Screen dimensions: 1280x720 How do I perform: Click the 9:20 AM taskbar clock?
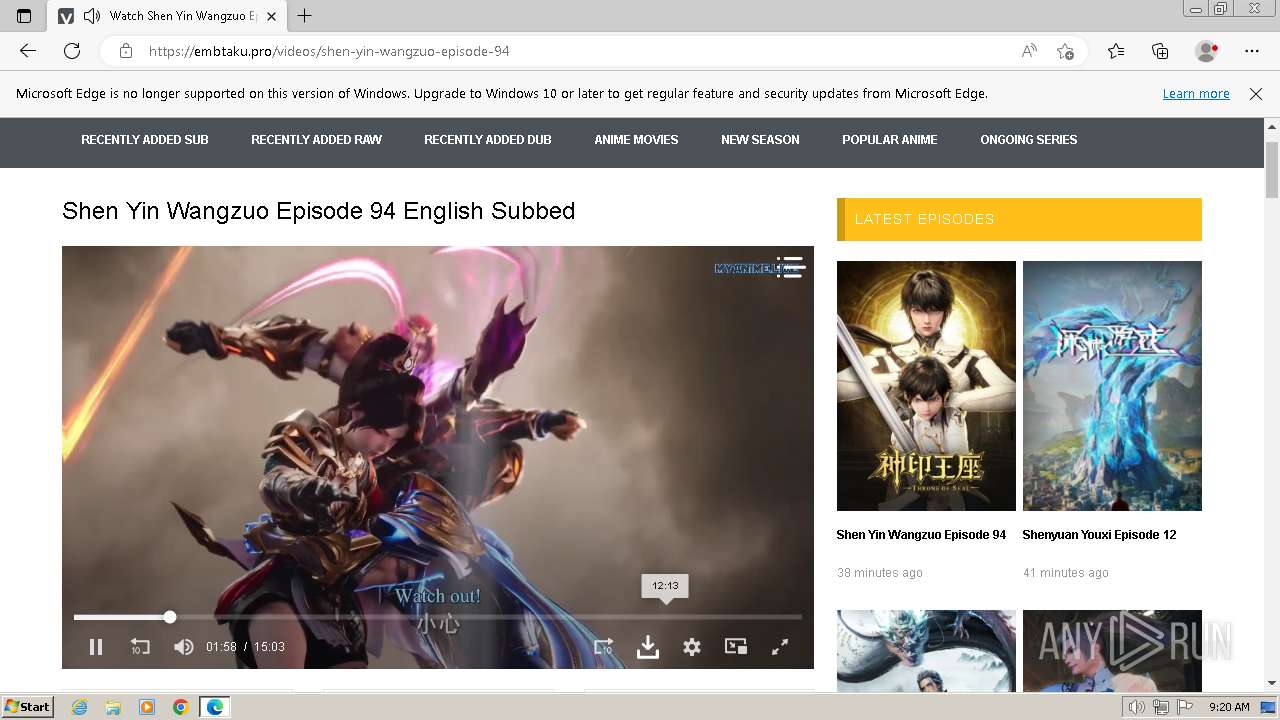point(1229,707)
